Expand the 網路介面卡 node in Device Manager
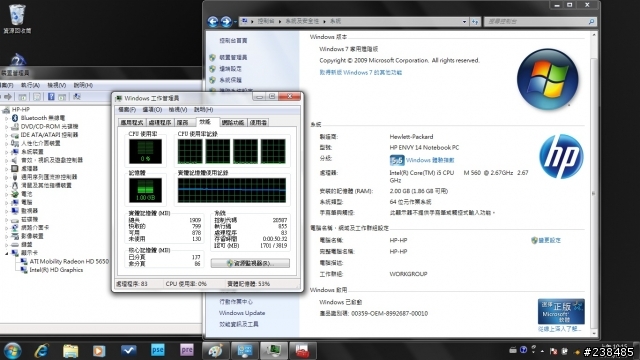Viewport: 640px width, 360px height. coord(7,228)
